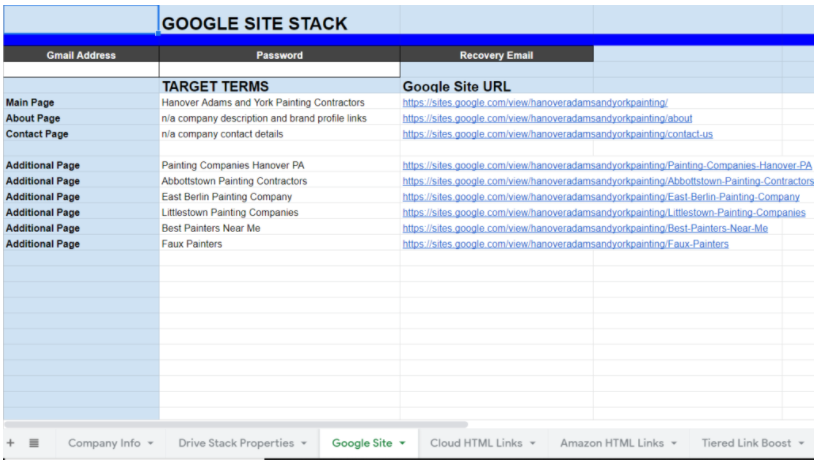The width and height of the screenshot is (819, 465).
Task: Select 'n/a company contact details' cell
Action: 279,134
